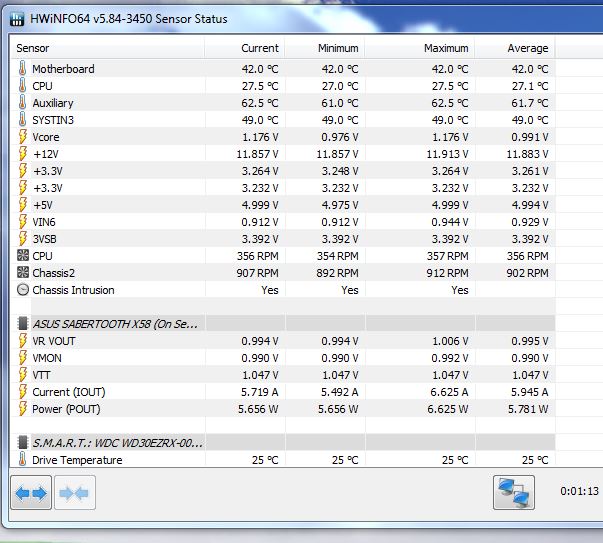Screen dimensions: 603x543
Task: Click the HWiNFO64 title bar app icon
Action: [x=17, y=18]
